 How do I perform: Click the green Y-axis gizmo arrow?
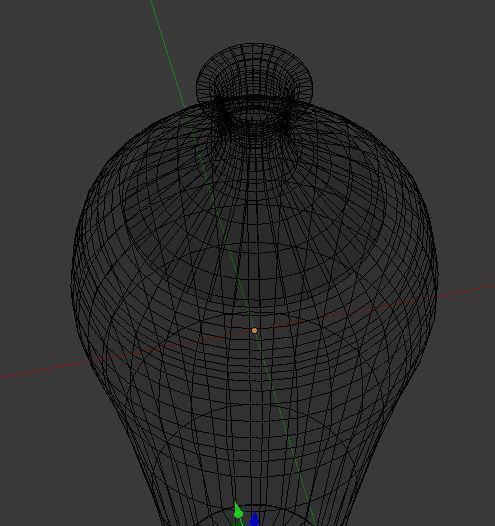coord(238,512)
